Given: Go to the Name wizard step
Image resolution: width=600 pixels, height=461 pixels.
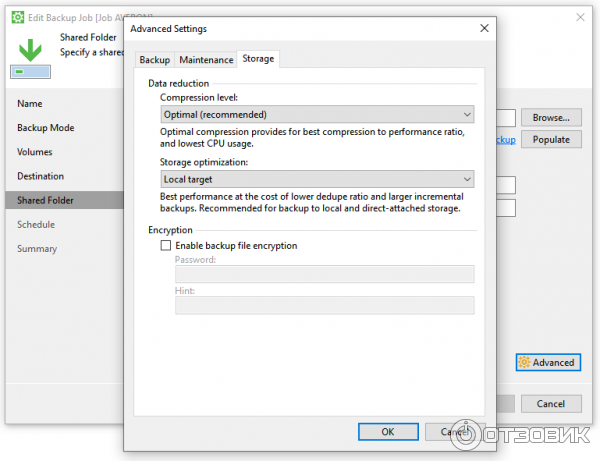Looking at the screenshot, I should [30, 104].
